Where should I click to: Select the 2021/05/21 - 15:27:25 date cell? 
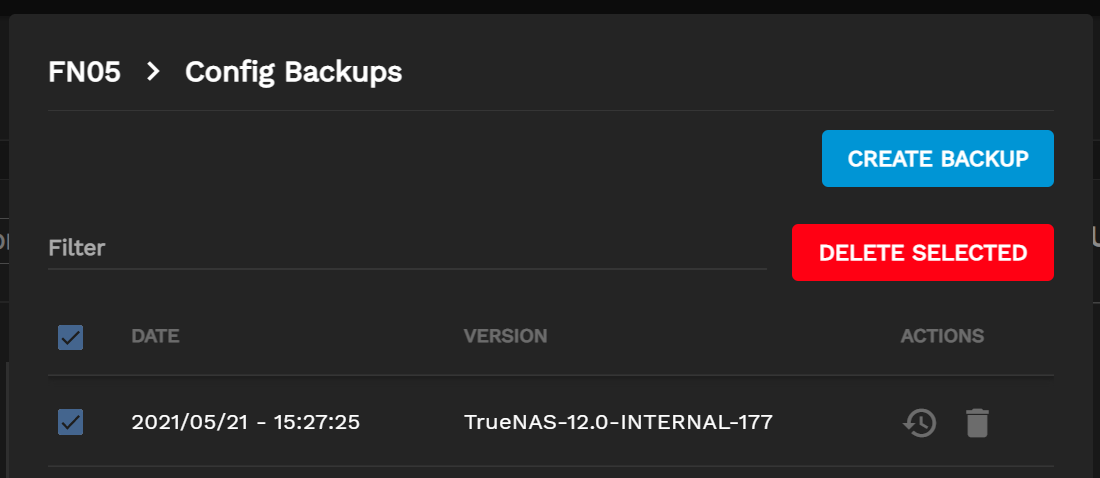[245, 423]
